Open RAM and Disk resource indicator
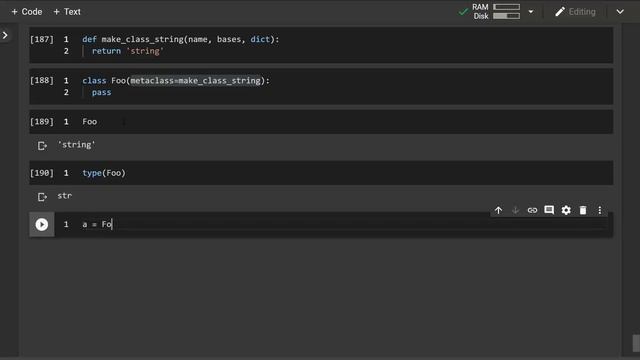The image size is (640, 360). pyautogui.click(x=496, y=11)
